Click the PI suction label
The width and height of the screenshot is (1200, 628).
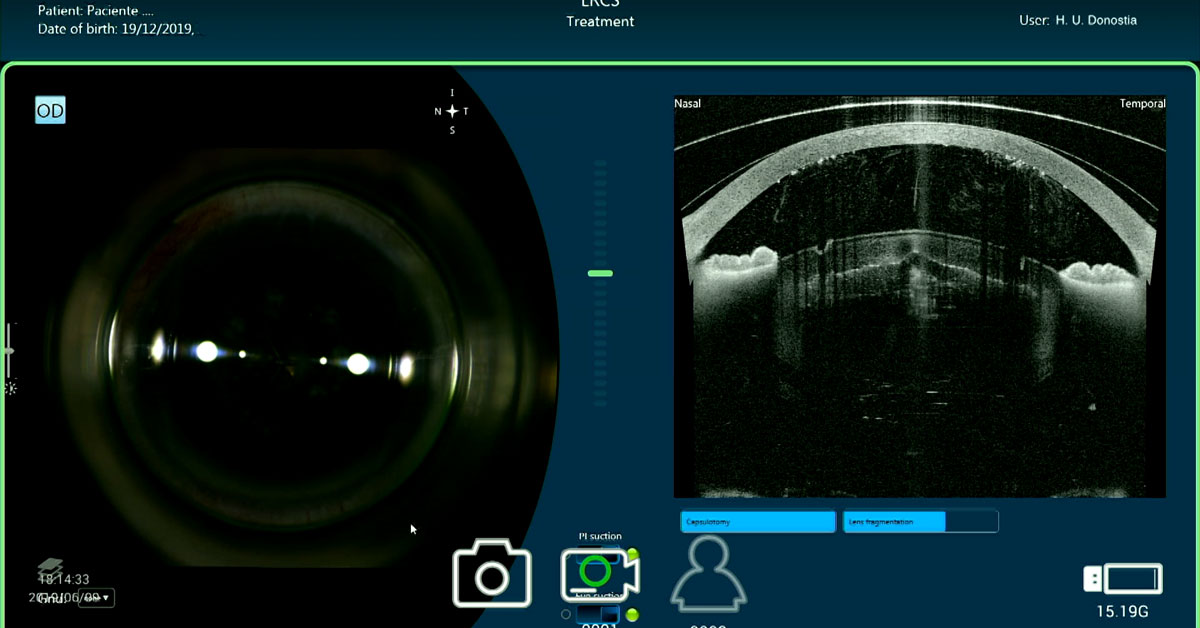600,537
